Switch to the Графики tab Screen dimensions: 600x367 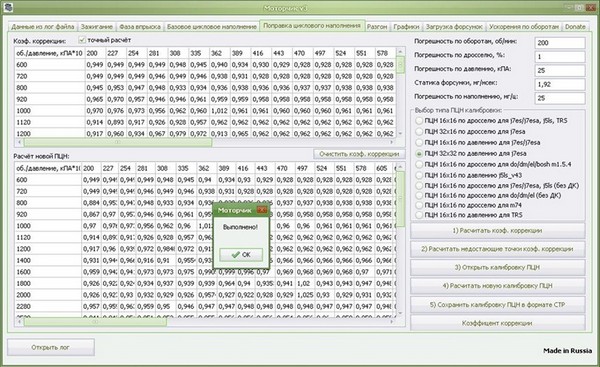[406, 27]
